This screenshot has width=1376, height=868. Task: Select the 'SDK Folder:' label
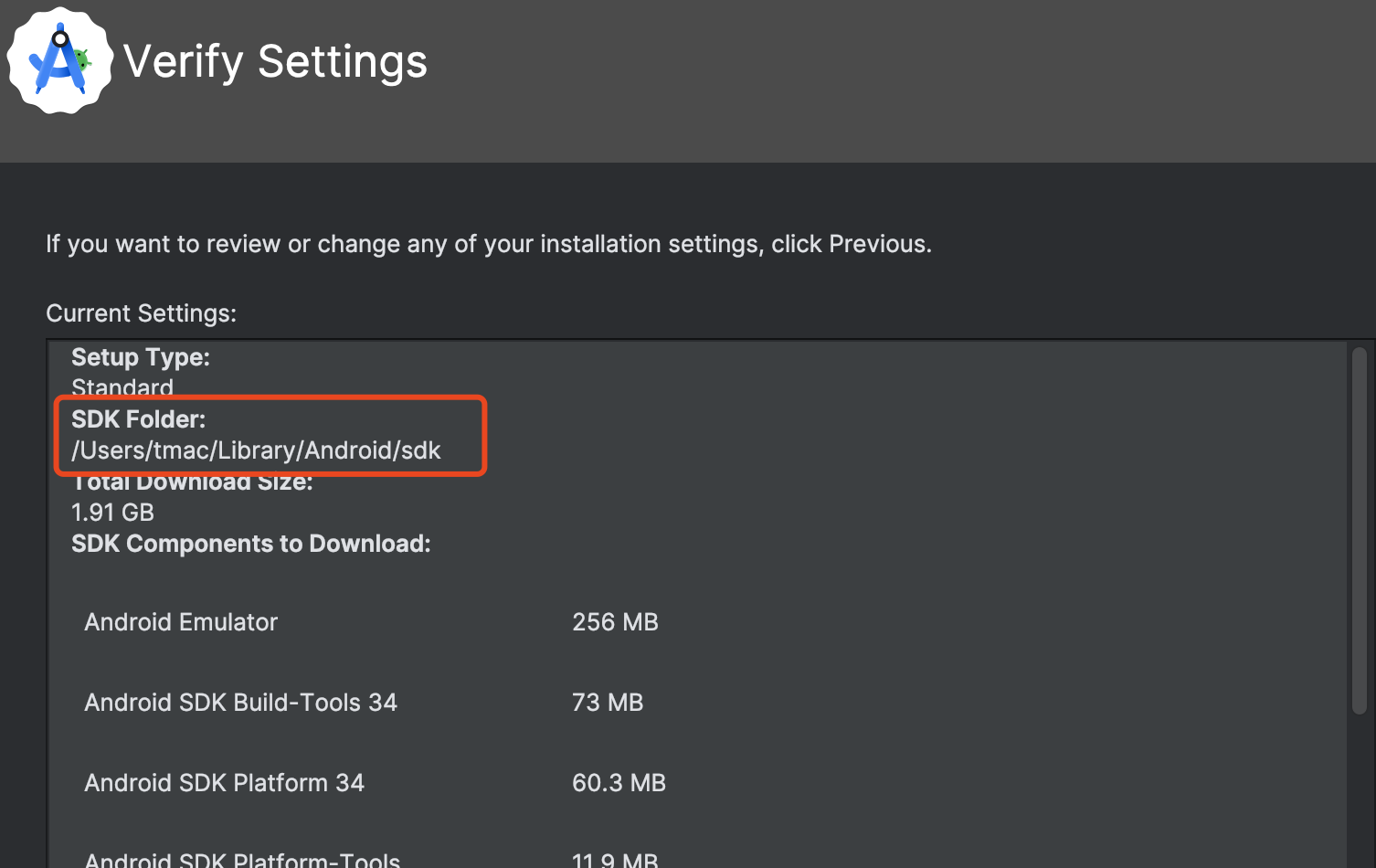tap(139, 419)
